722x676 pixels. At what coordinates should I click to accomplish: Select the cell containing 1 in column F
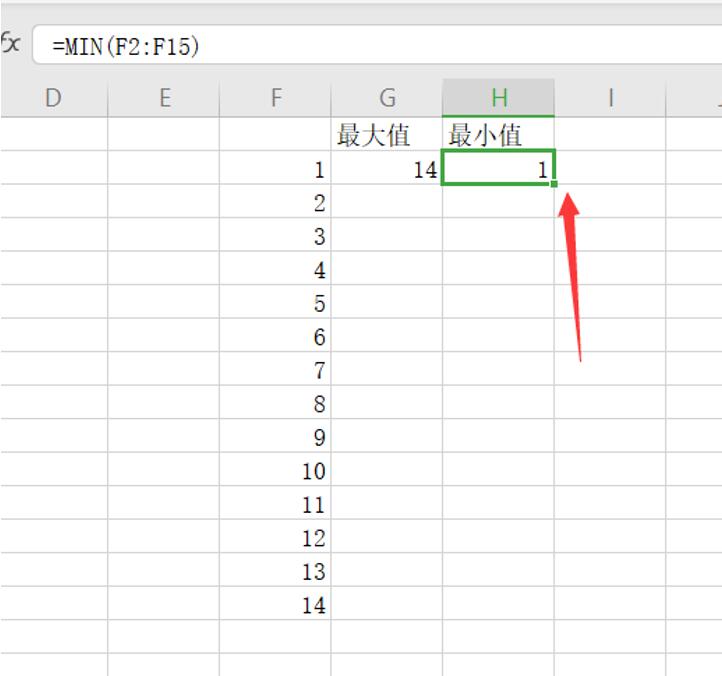coord(275,168)
